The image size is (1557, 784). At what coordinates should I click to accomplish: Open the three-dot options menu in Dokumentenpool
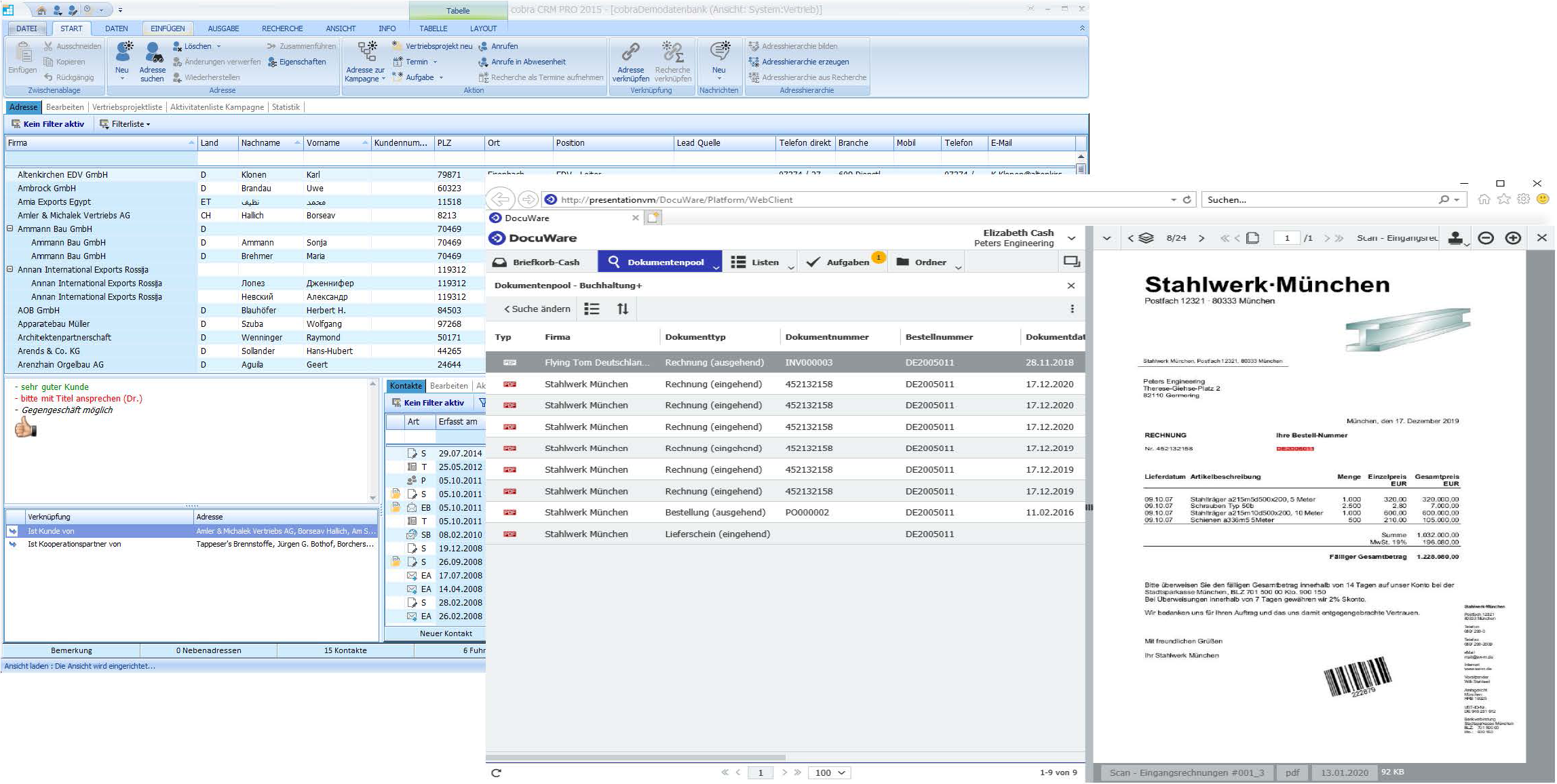[1073, 309]
